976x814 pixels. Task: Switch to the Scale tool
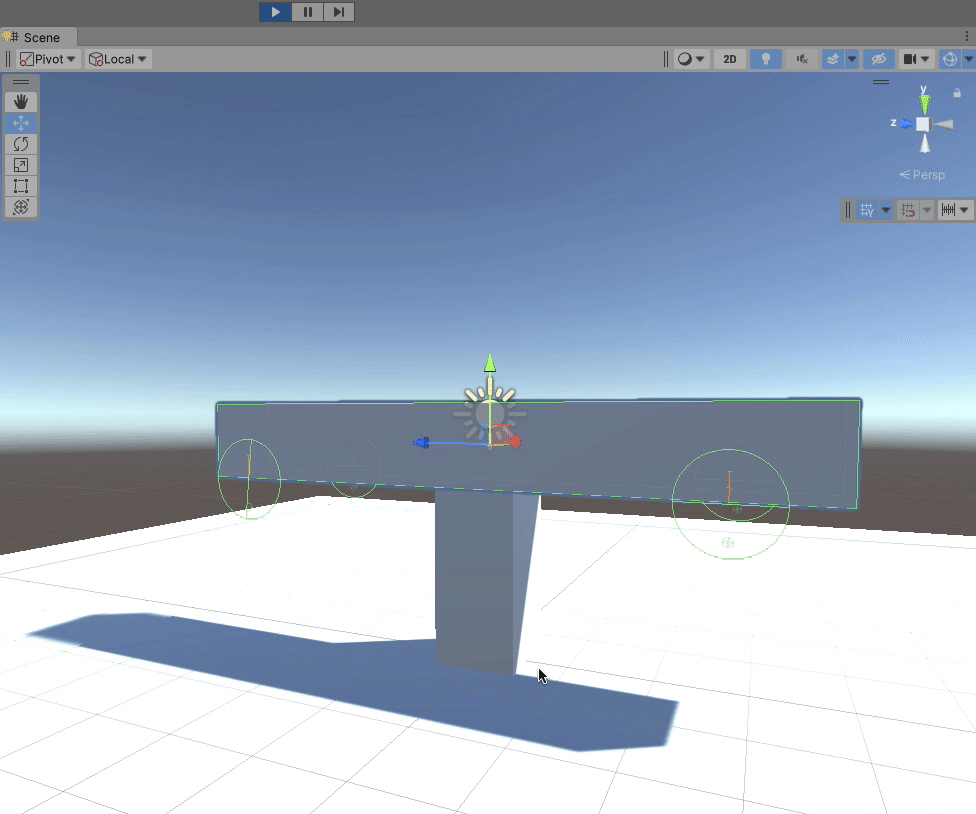pos(20,164)
